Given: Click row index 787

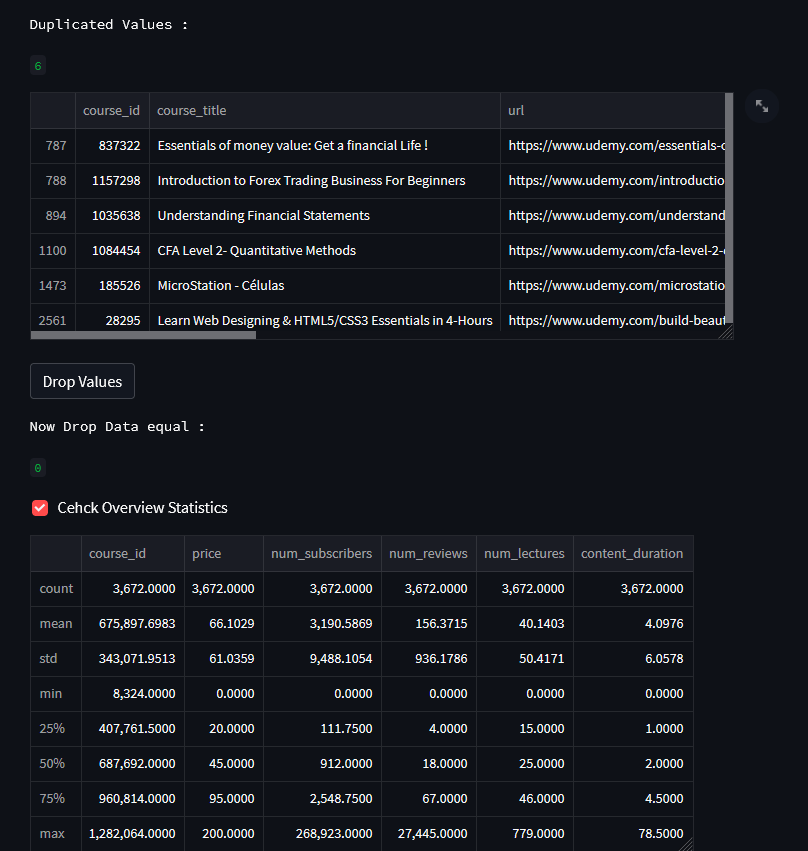Looking at the screenshot, I should tap(53, 146).
